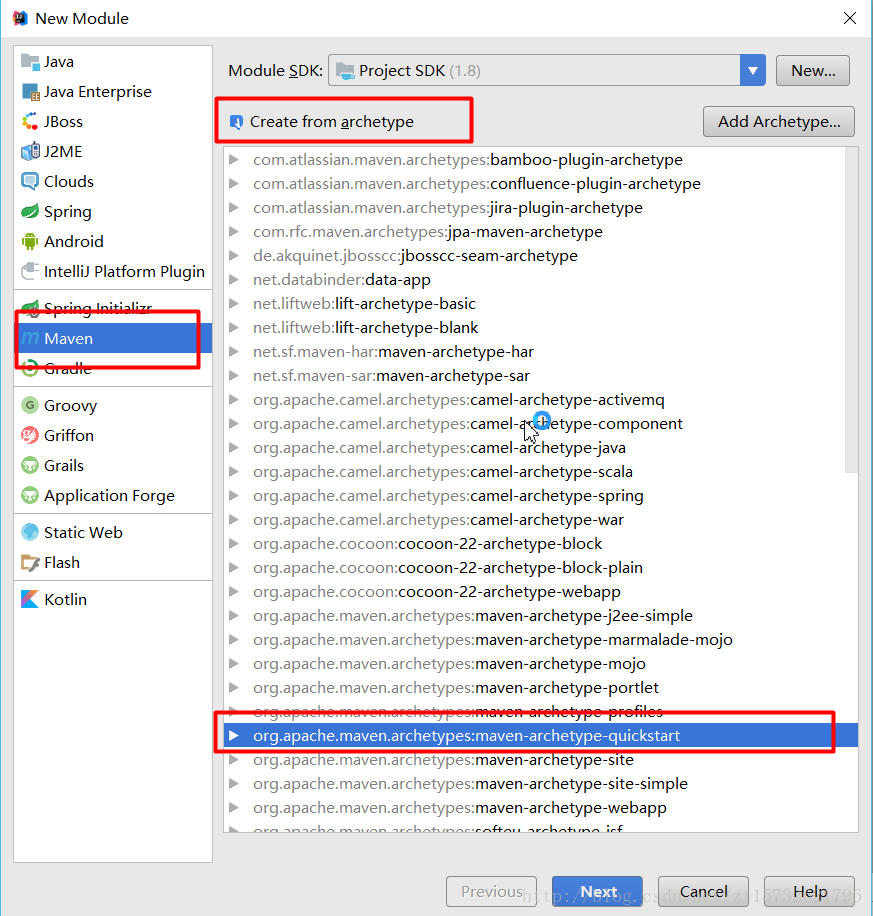Click the Next button

coord(597,891)
